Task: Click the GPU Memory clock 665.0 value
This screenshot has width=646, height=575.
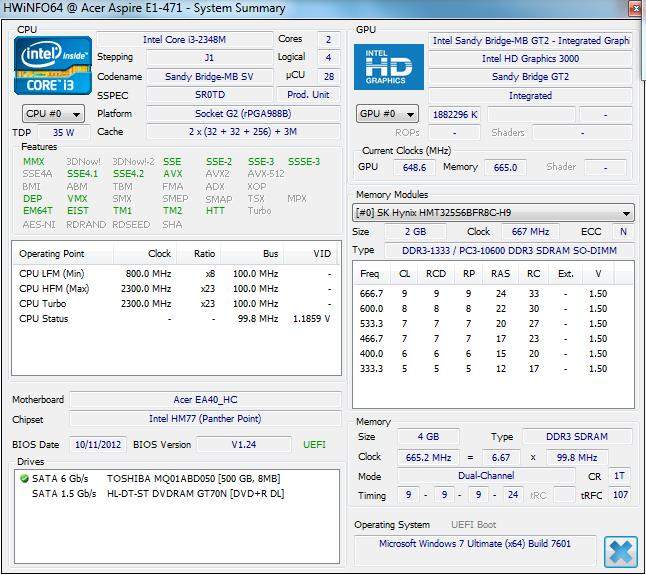Action: coord(505,168)
